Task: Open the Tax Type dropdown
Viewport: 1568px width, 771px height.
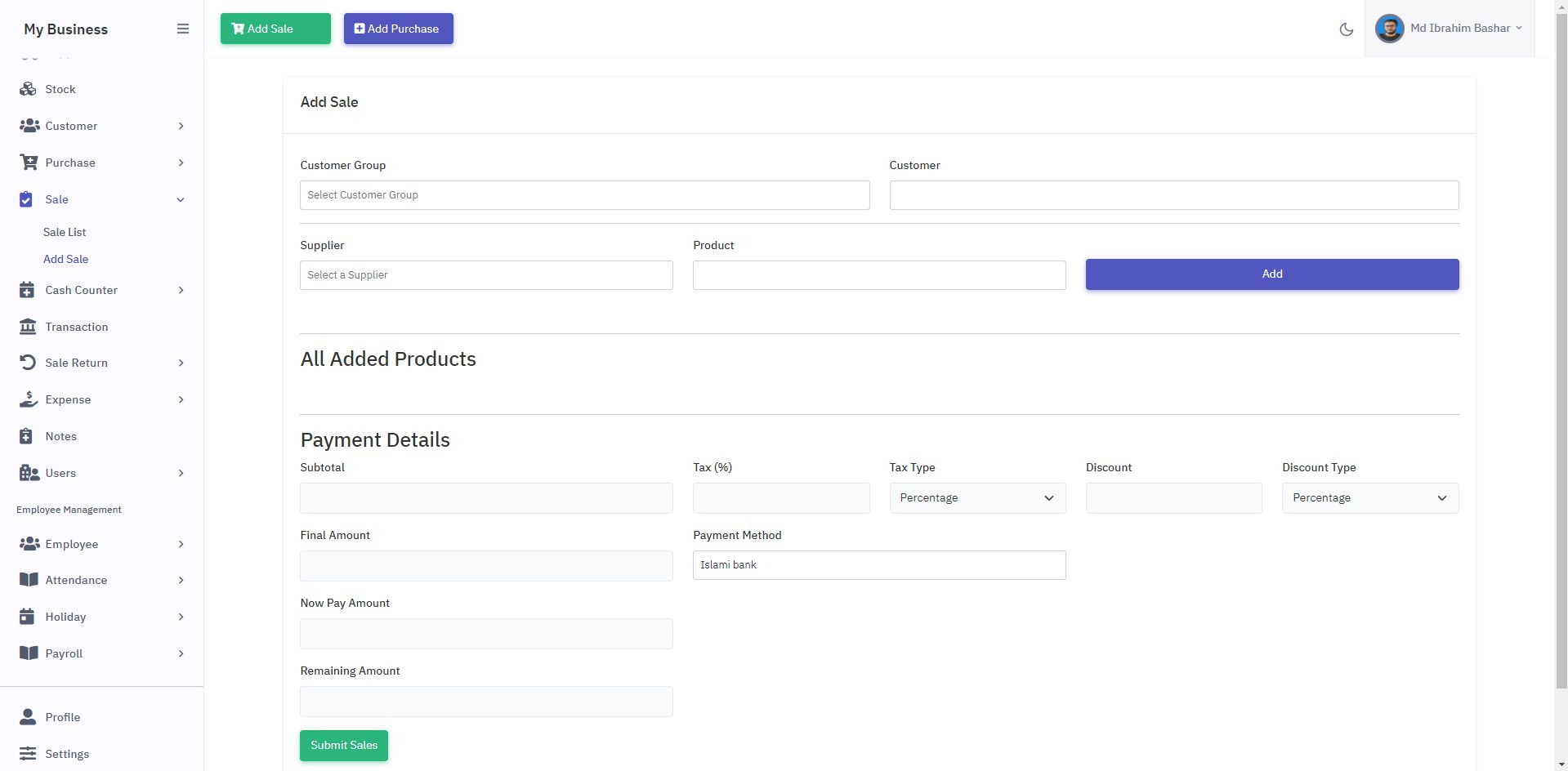Action: point(977,498)
